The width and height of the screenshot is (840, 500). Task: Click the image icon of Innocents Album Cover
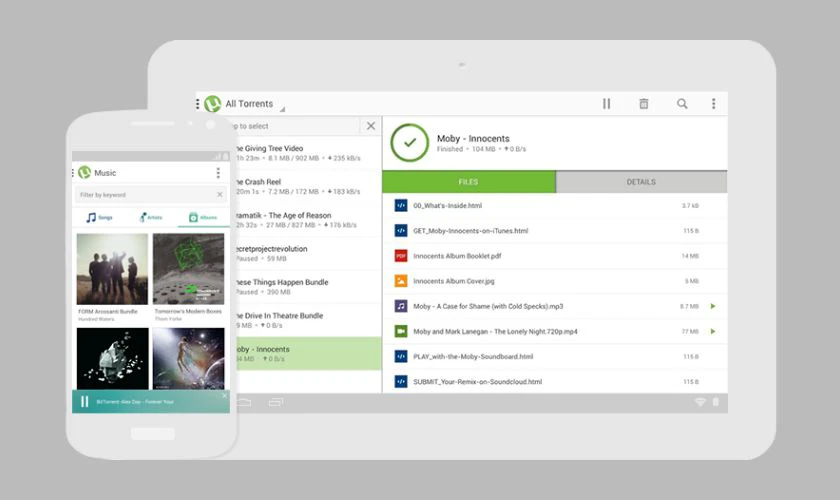coord(401,281)
